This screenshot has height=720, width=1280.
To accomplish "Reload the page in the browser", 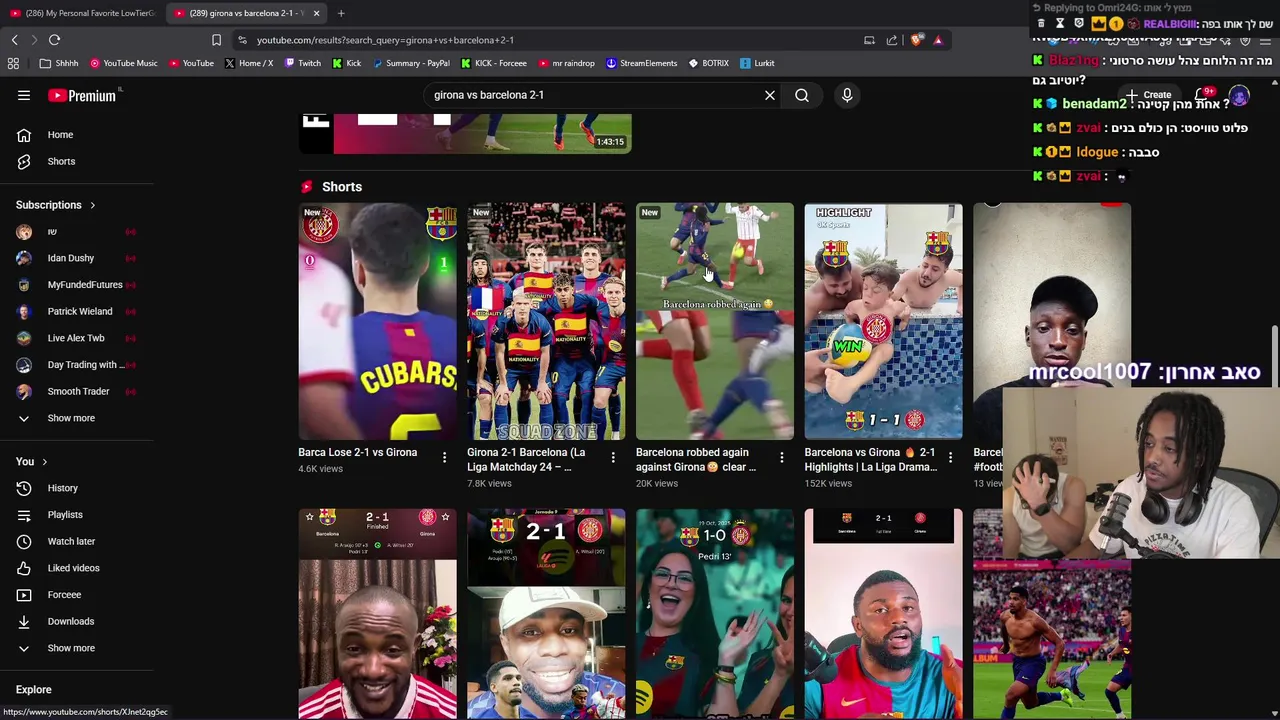I will tap(54, 40).
